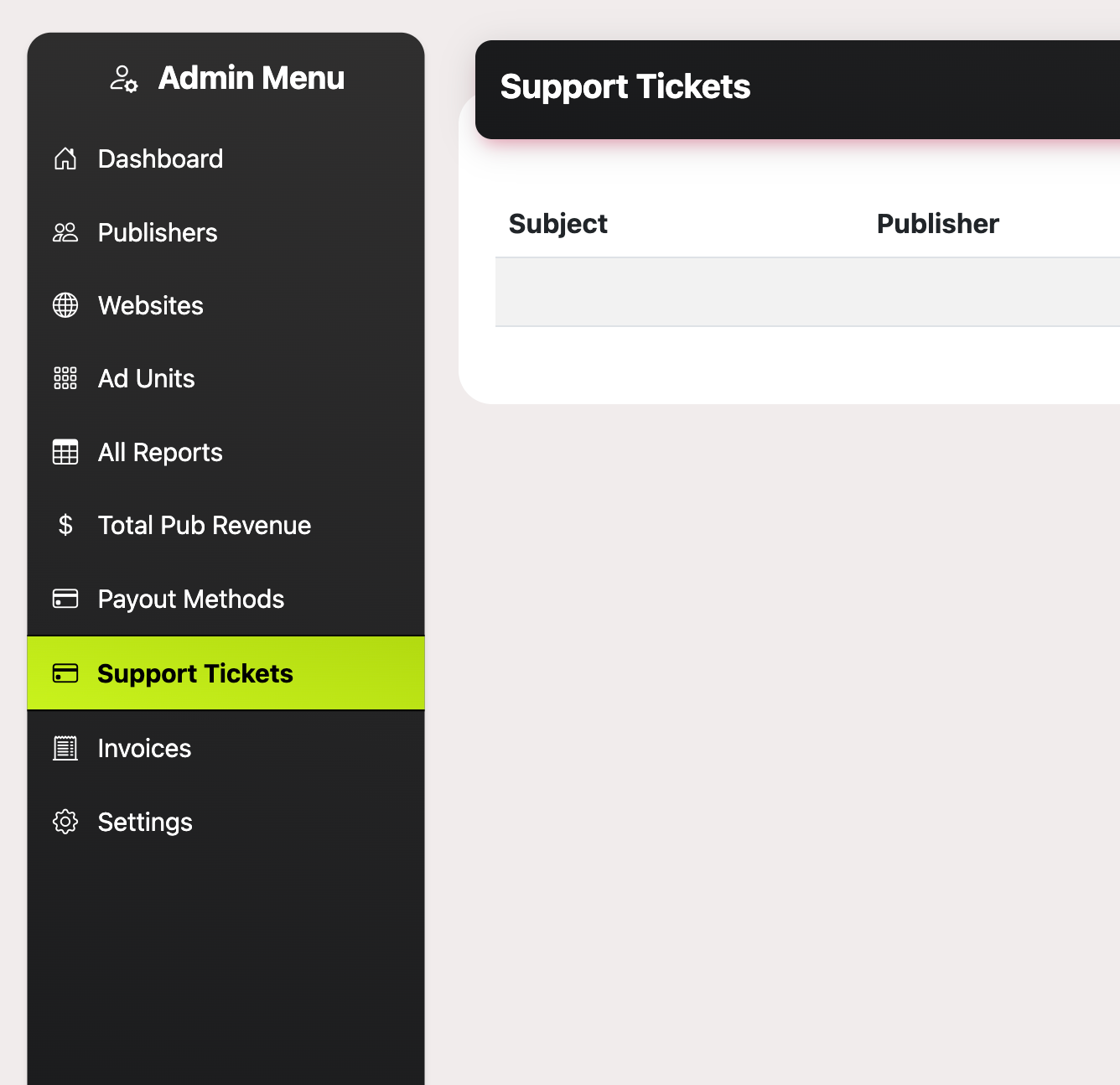Screen dimensions: 1120x1085
Task: Click the Dashboard home icon
Action: [65, 158]
